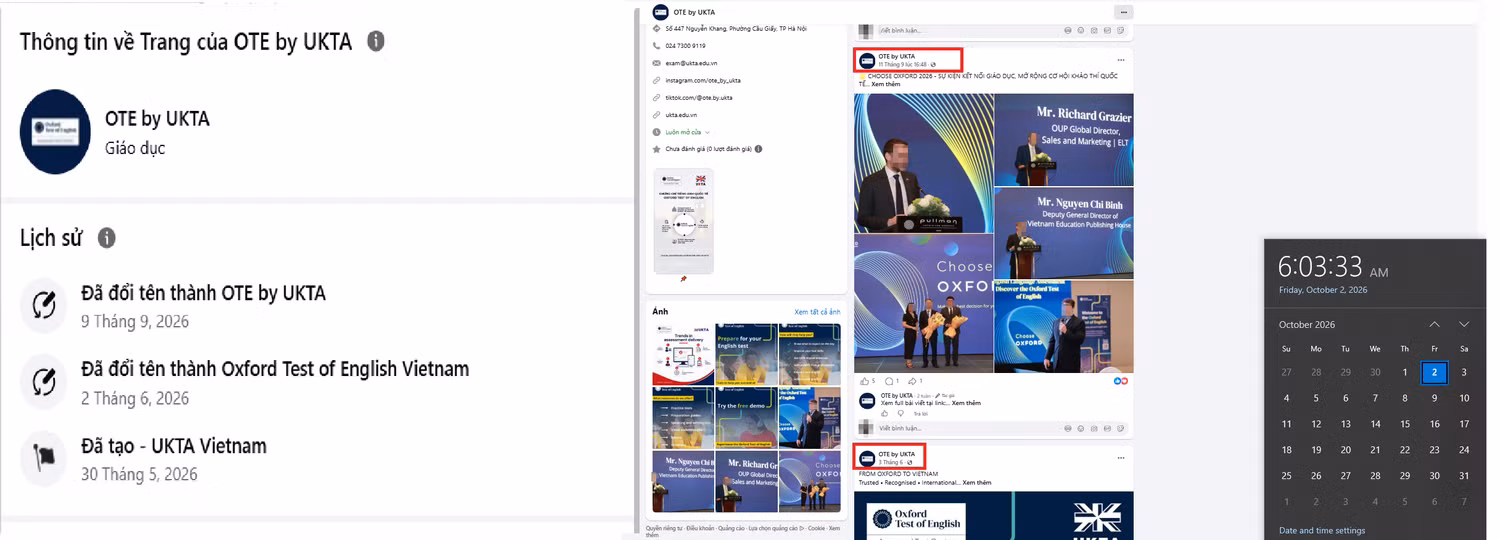
Task: Click the OTE by UKTA page avatar in info panel
Action: pos(56,132)
